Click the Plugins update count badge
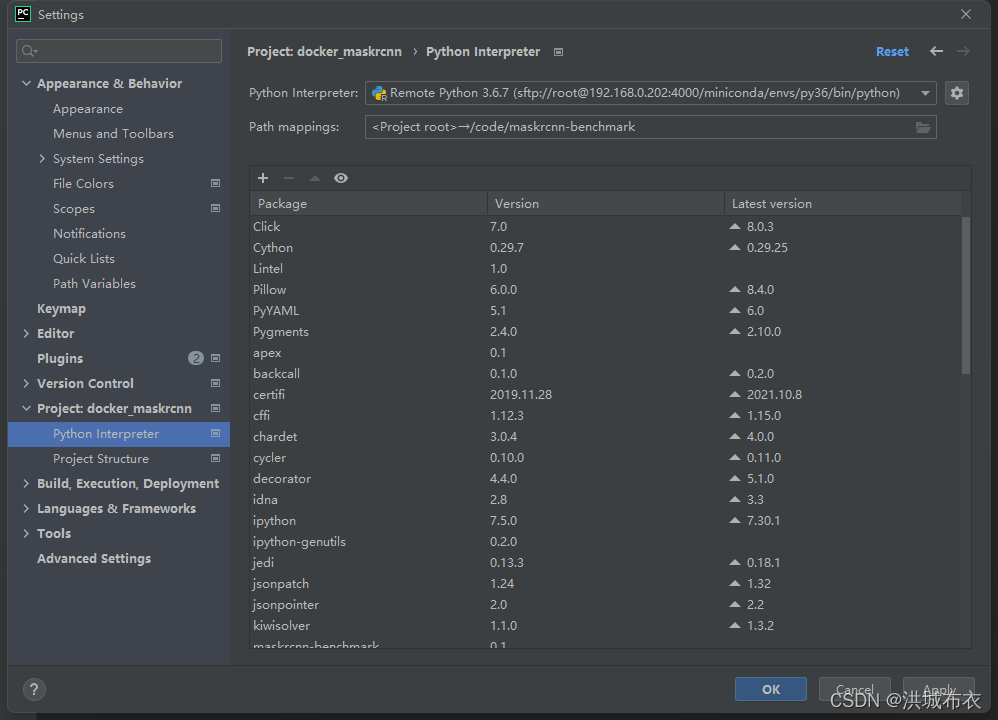The image size is (998, 720). 196,358
